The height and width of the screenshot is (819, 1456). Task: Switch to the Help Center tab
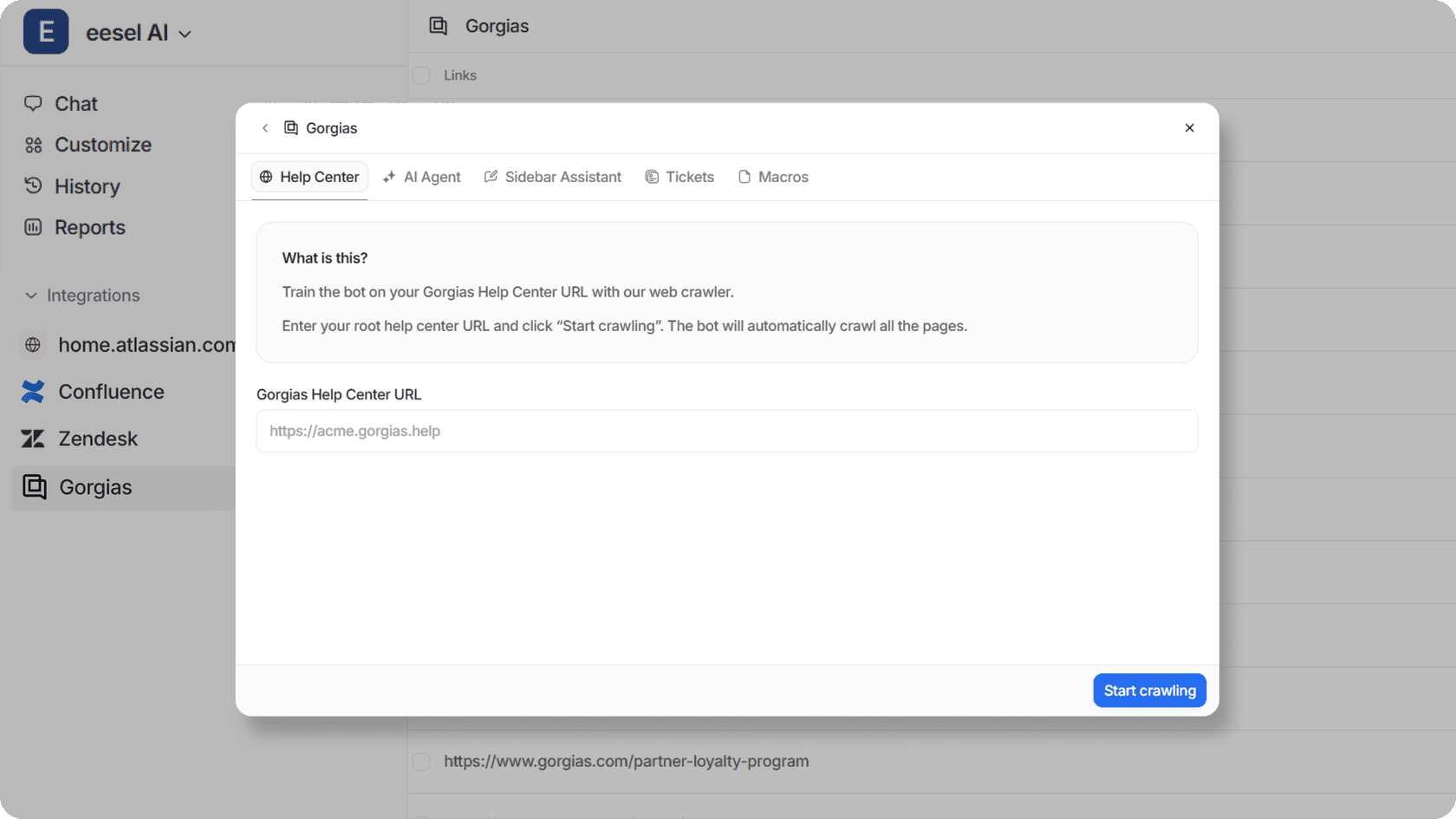pyautogui.click(x=309, y=177)
